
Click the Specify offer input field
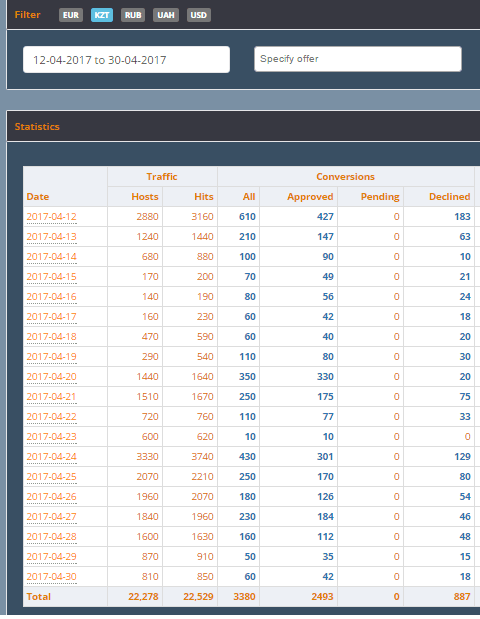358,59
